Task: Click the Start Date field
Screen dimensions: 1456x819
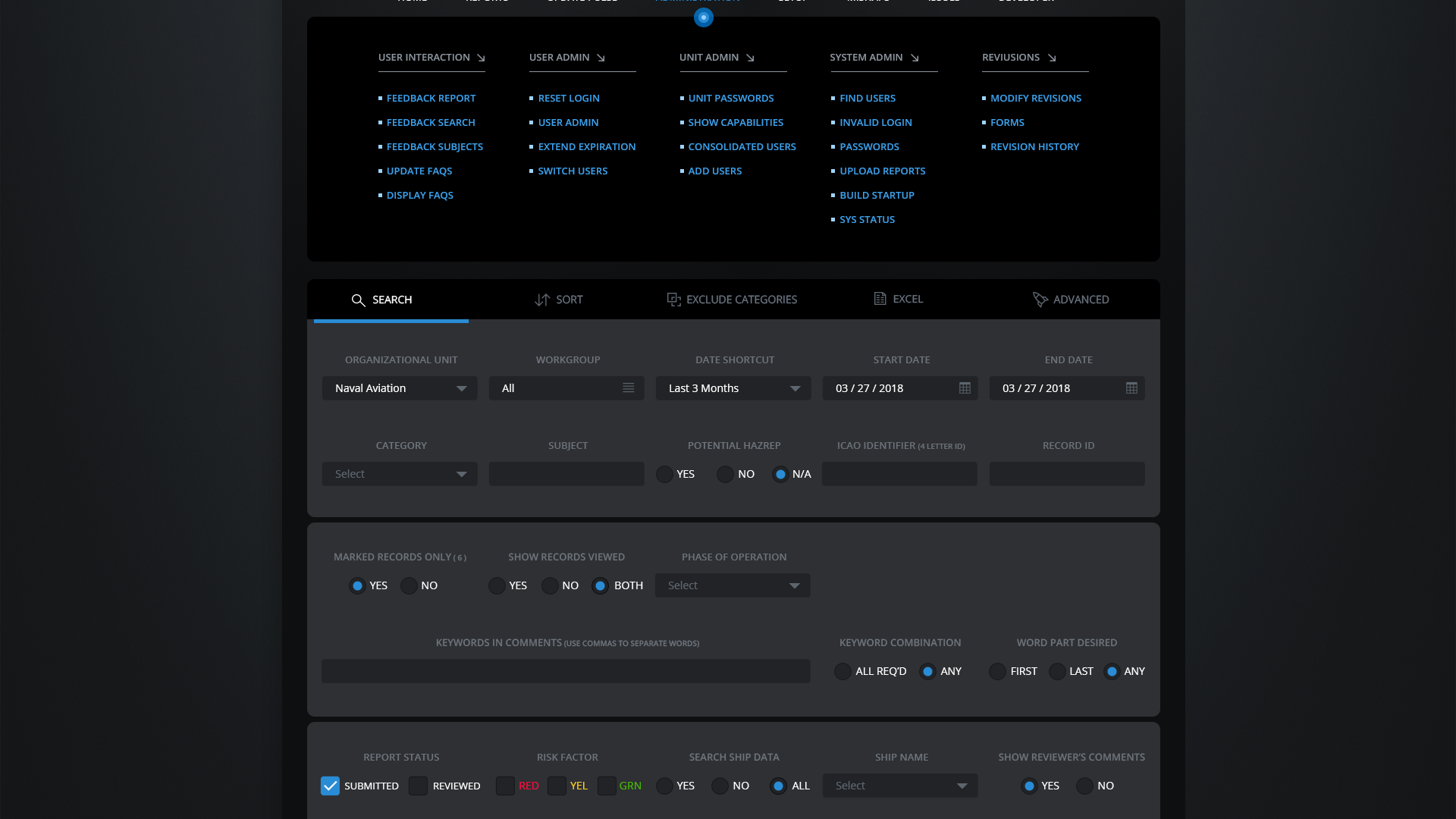Action: [x=900, y=388]
